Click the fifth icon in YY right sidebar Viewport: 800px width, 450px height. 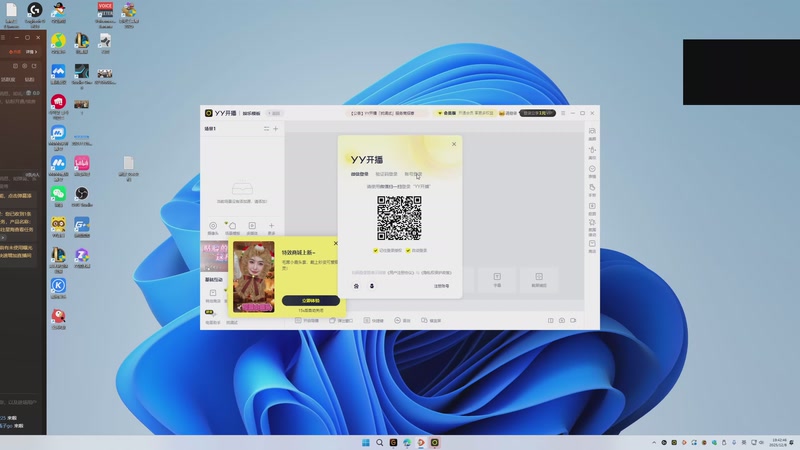[592, 208]
